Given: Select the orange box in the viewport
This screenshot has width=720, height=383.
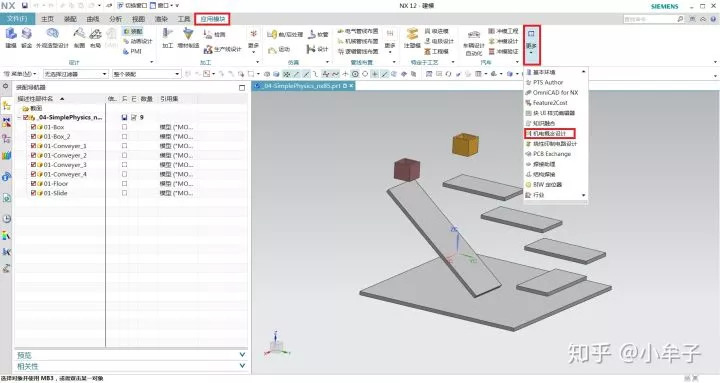Looking at the screenshot, I should (465, 144).
